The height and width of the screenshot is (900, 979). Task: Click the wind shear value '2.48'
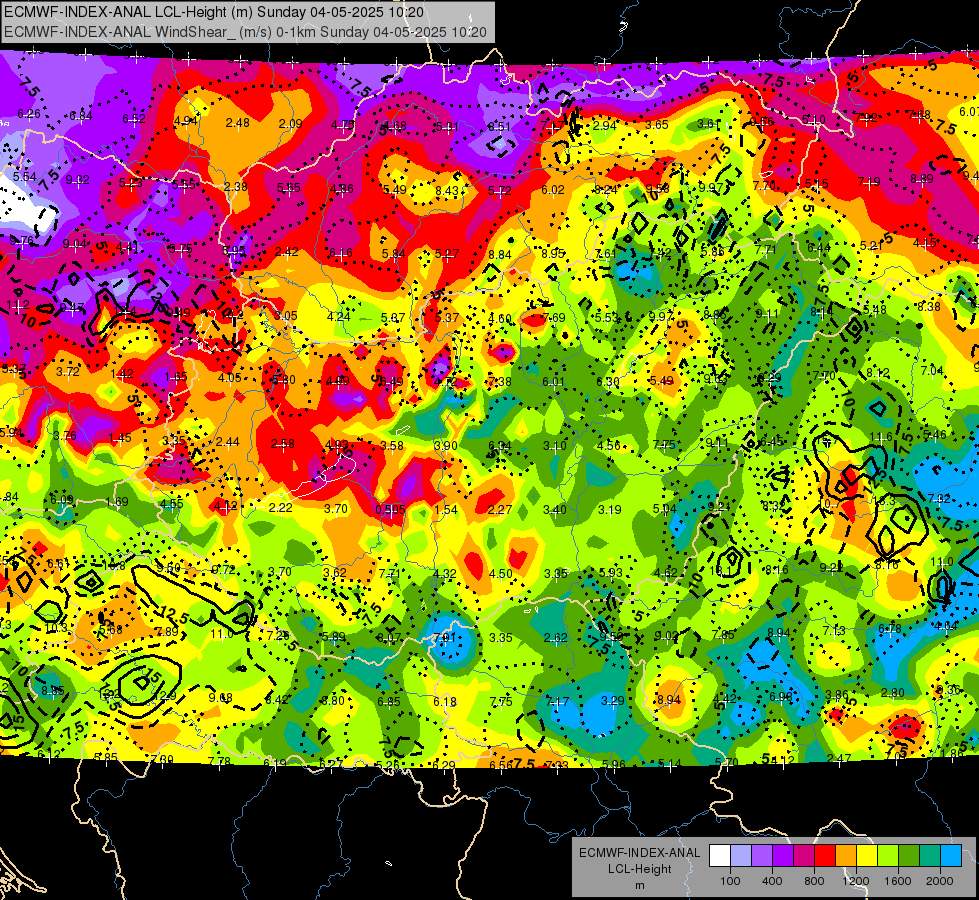(238, 123)
